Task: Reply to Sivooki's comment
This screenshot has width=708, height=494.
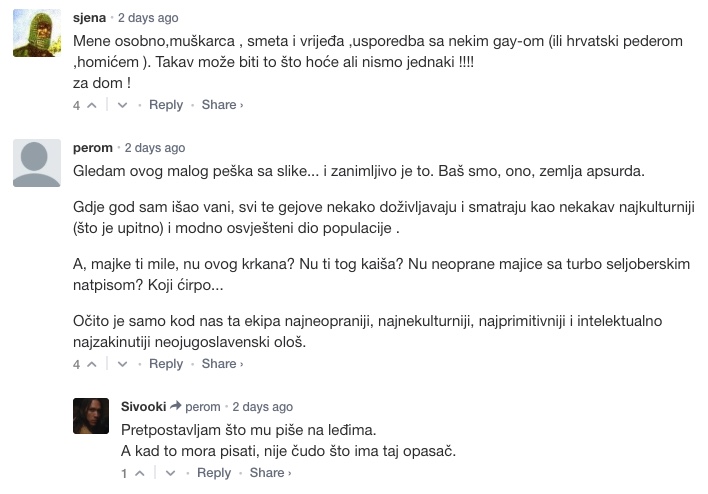Action: click(214, 474)
